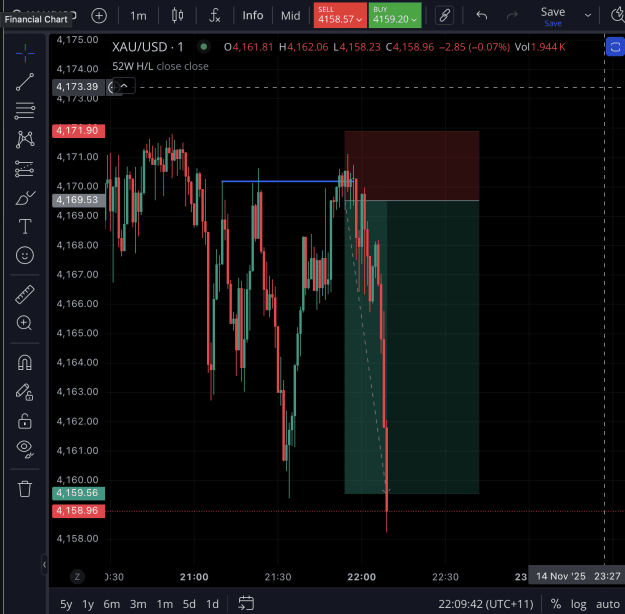Select the 1m date range
The height and width of the screenshot is (614, 625).
(165, 604)
